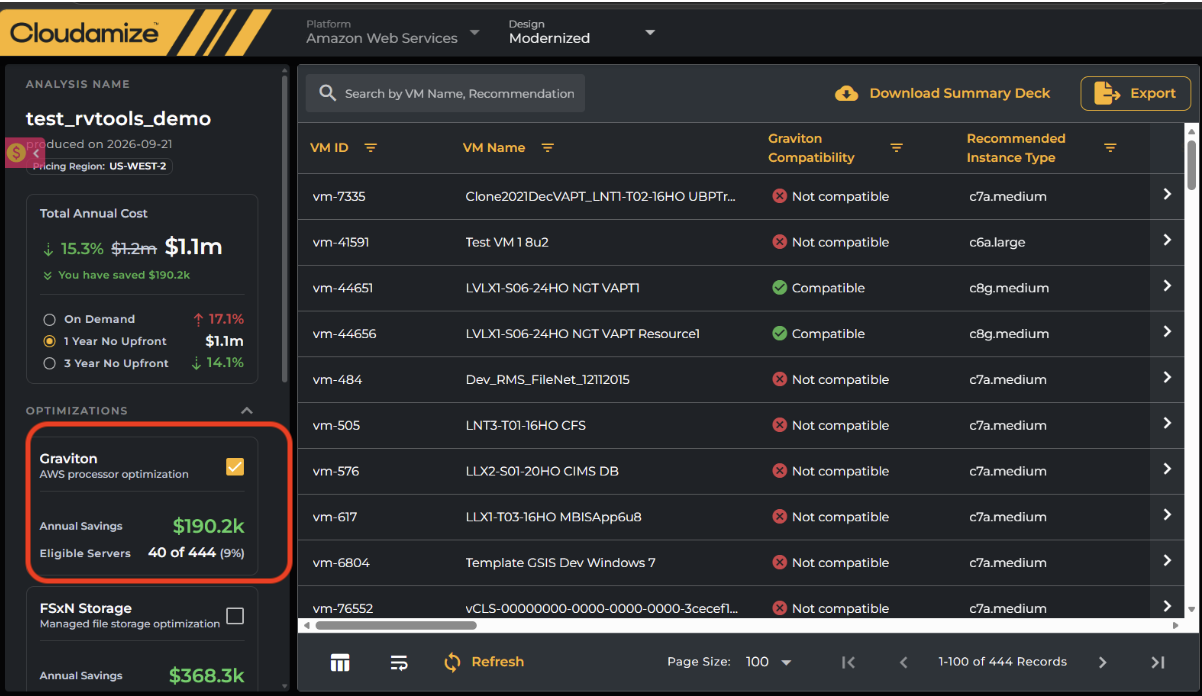Open the Design dropdown
1202x696 pixels.
pos(582,32)
